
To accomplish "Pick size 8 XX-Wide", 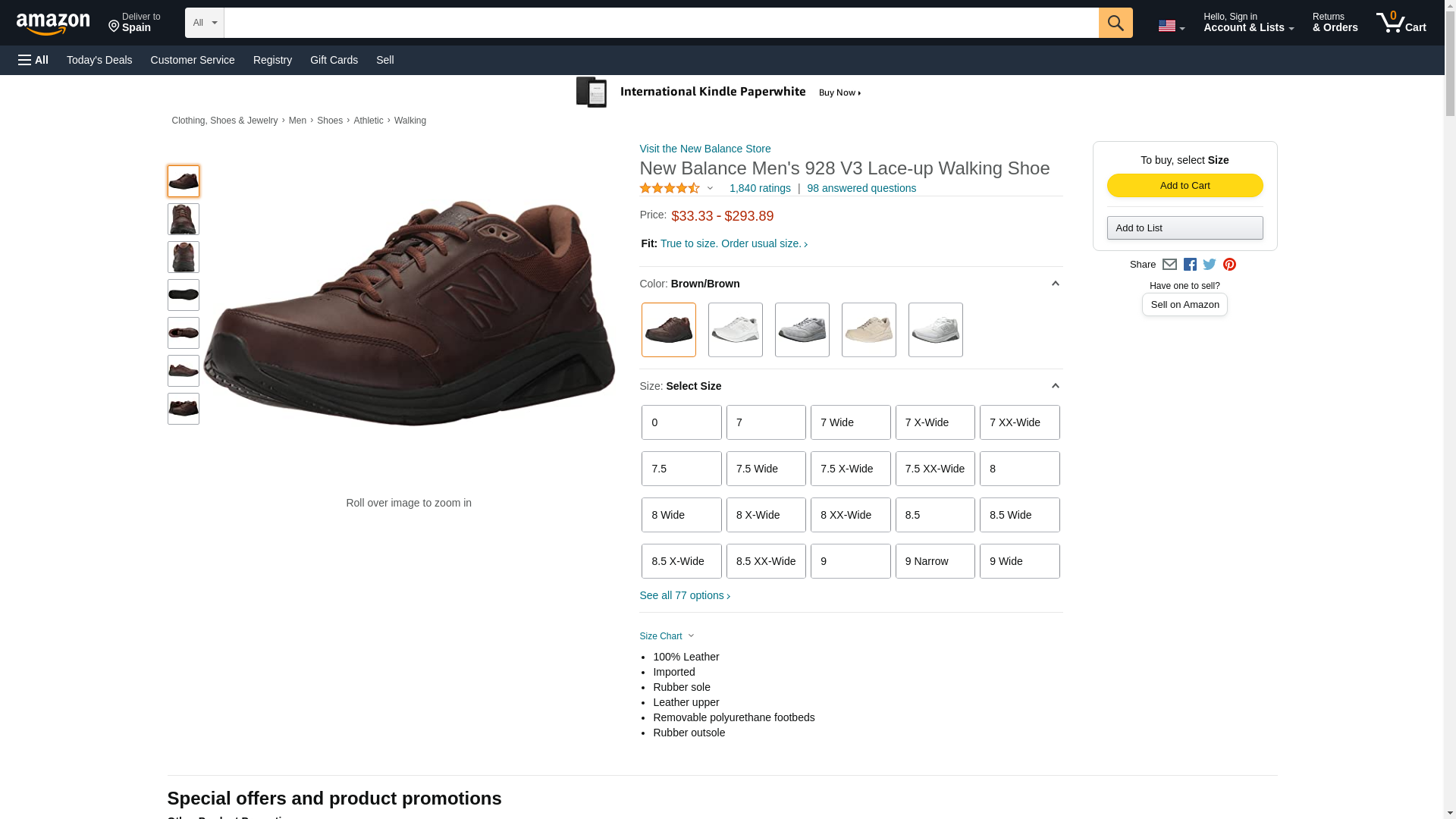I will click(850, 515).
